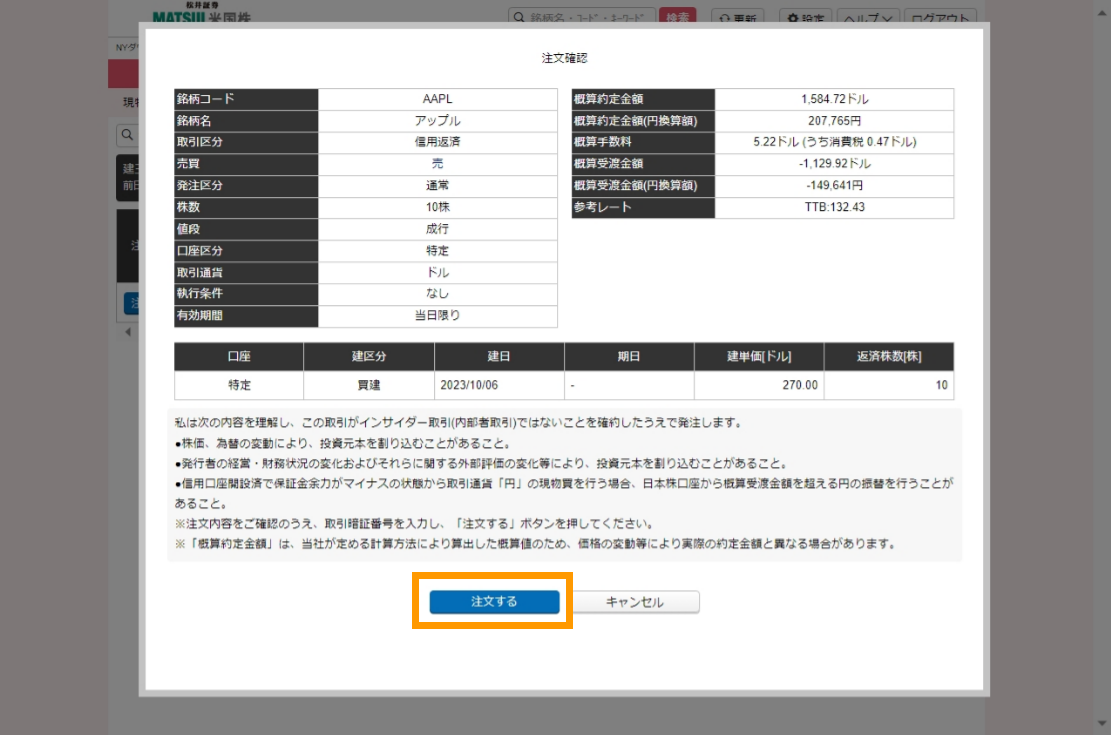The height and width of the screenshot is (735, 1111).
Task: Select the 207,765円 converted amount
Action: (x=834, y=120)
